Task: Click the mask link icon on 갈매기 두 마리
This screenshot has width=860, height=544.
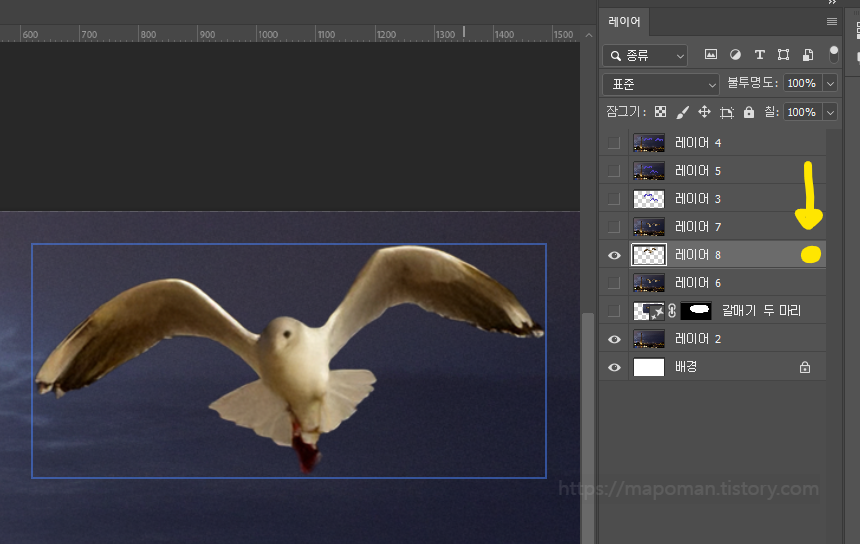Action: click(x=672, y=311)
